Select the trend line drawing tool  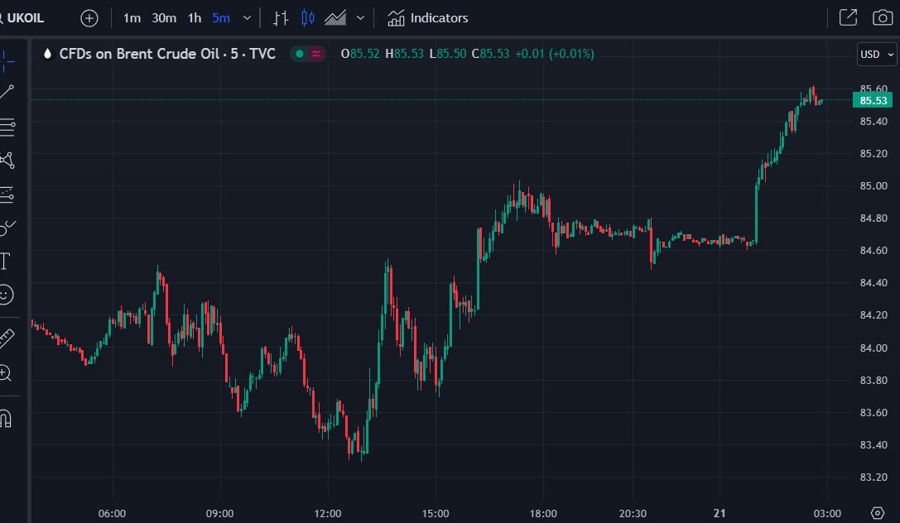(x=7, y=92)
